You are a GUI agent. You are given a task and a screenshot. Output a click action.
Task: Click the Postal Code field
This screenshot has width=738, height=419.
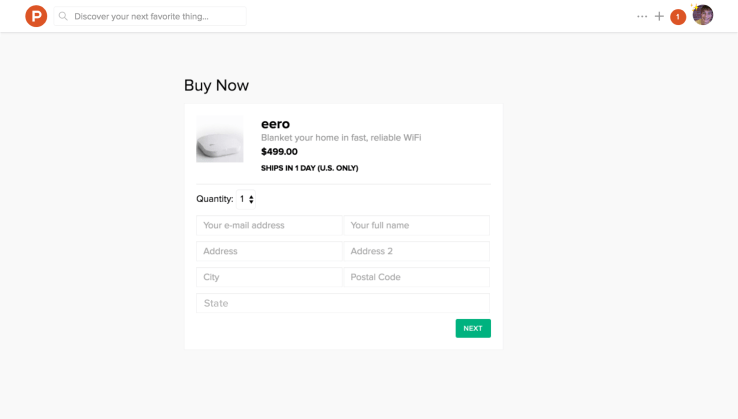416,277
